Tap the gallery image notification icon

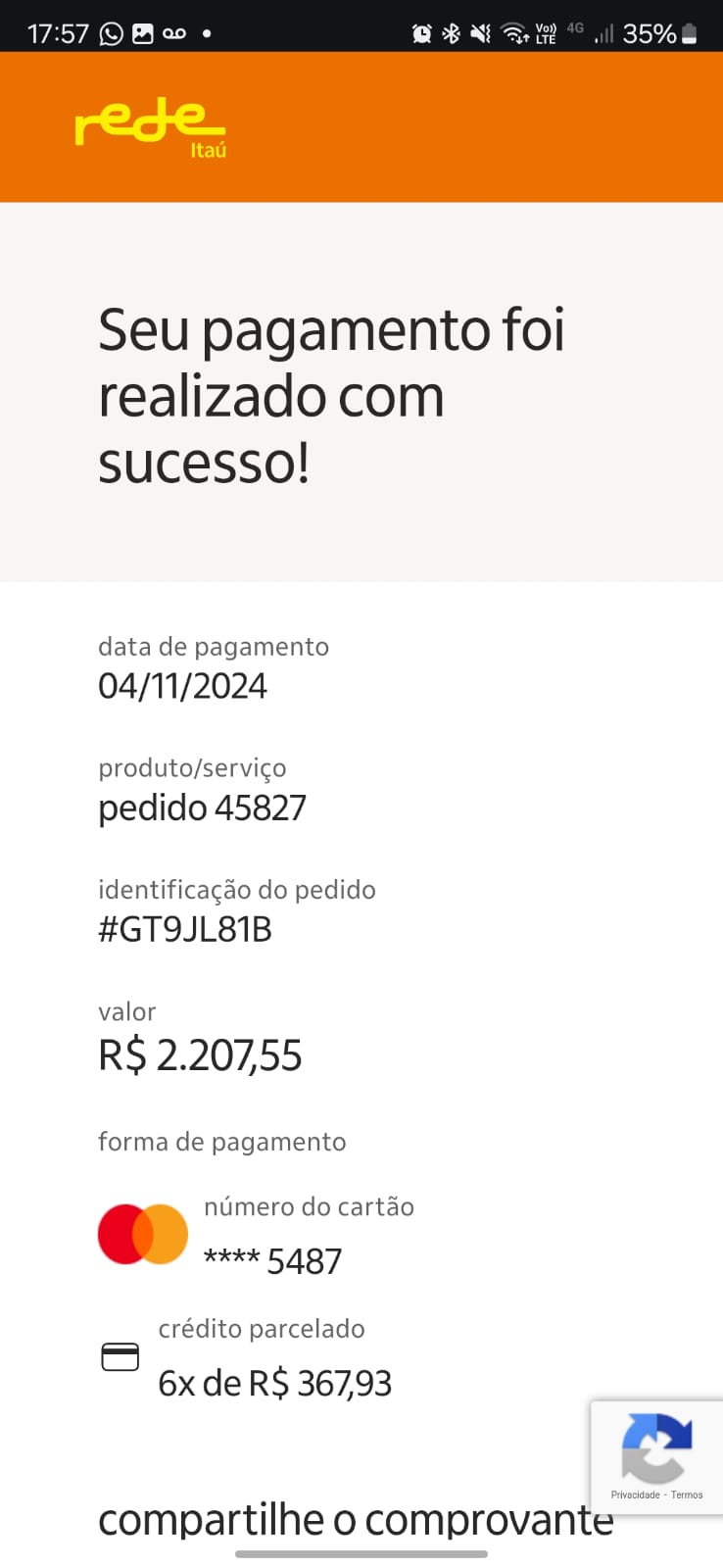point(143,34)
